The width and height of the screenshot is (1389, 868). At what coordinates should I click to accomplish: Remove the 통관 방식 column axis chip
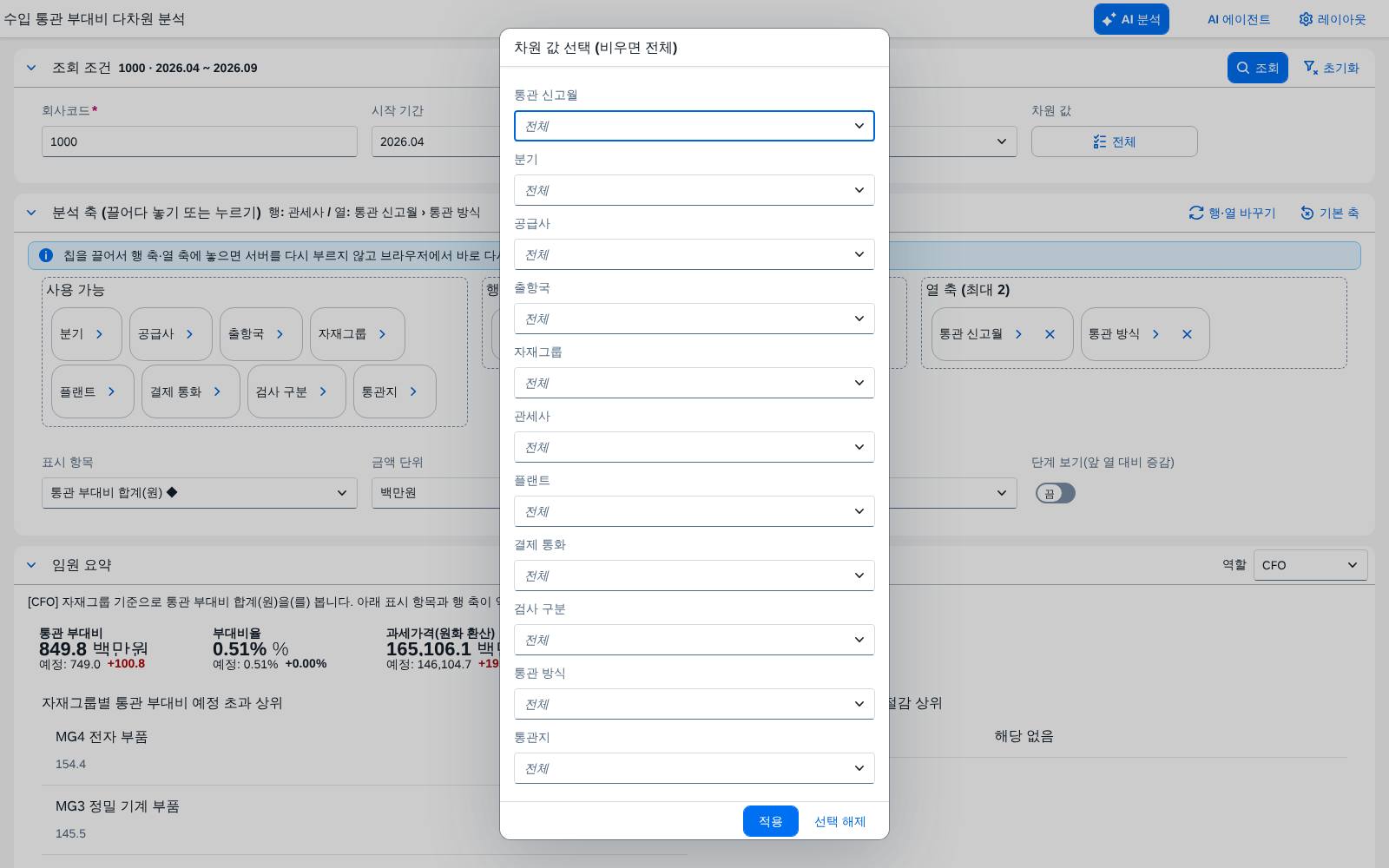[1187, 334]
